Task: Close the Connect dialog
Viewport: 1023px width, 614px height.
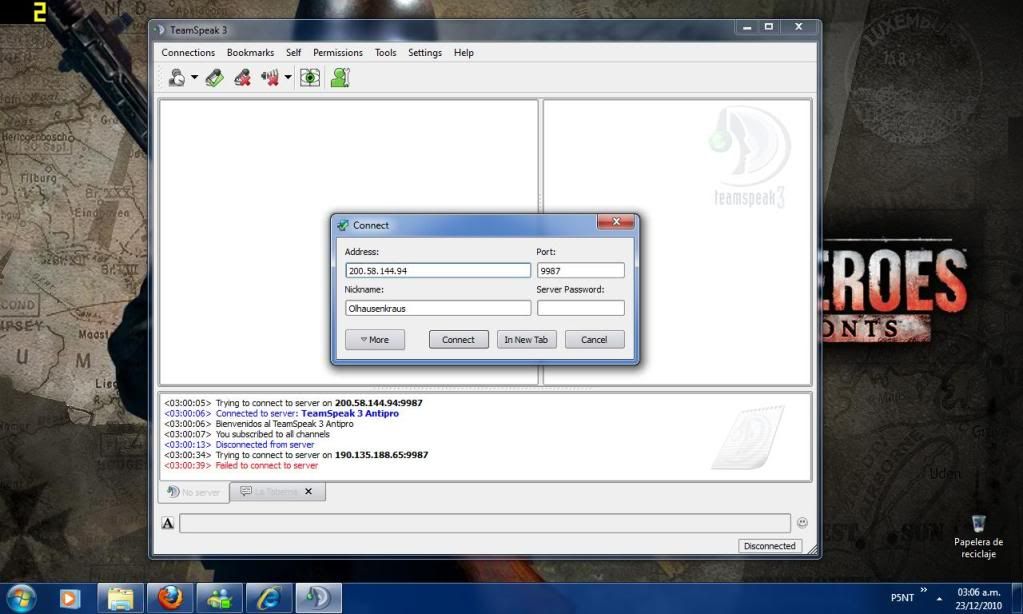Action: tap(615, 222)
